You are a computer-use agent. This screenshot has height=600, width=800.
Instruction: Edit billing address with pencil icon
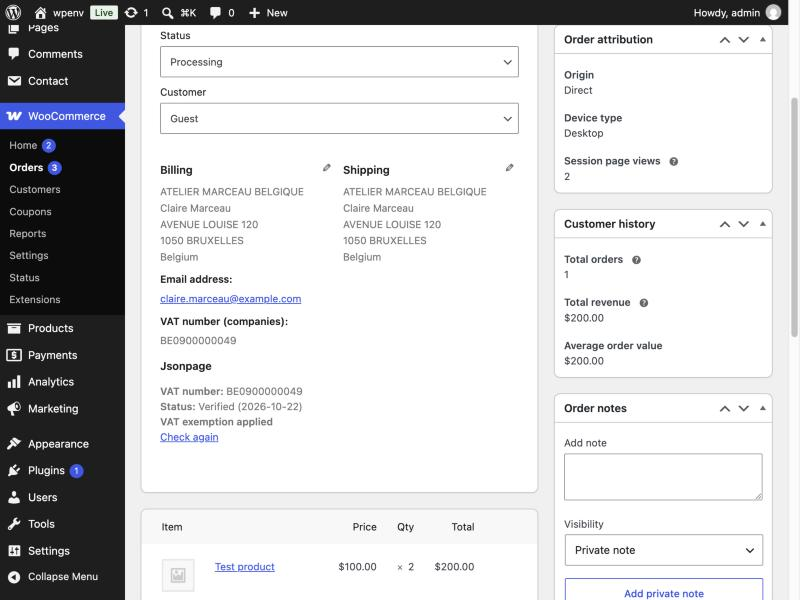327,168
